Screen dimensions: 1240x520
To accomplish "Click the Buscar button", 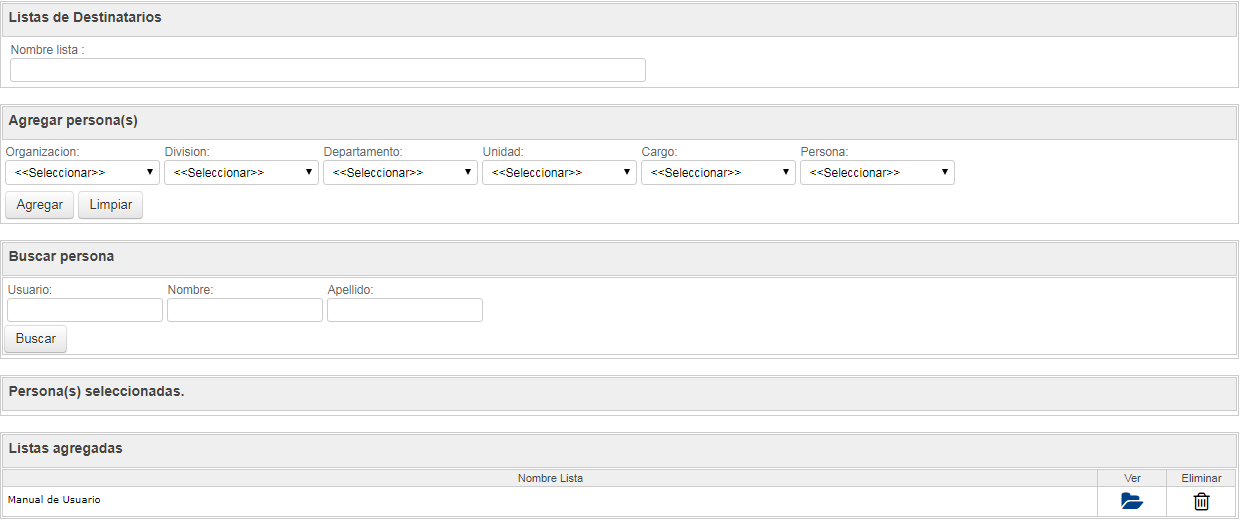I will [x=36, y=338].
